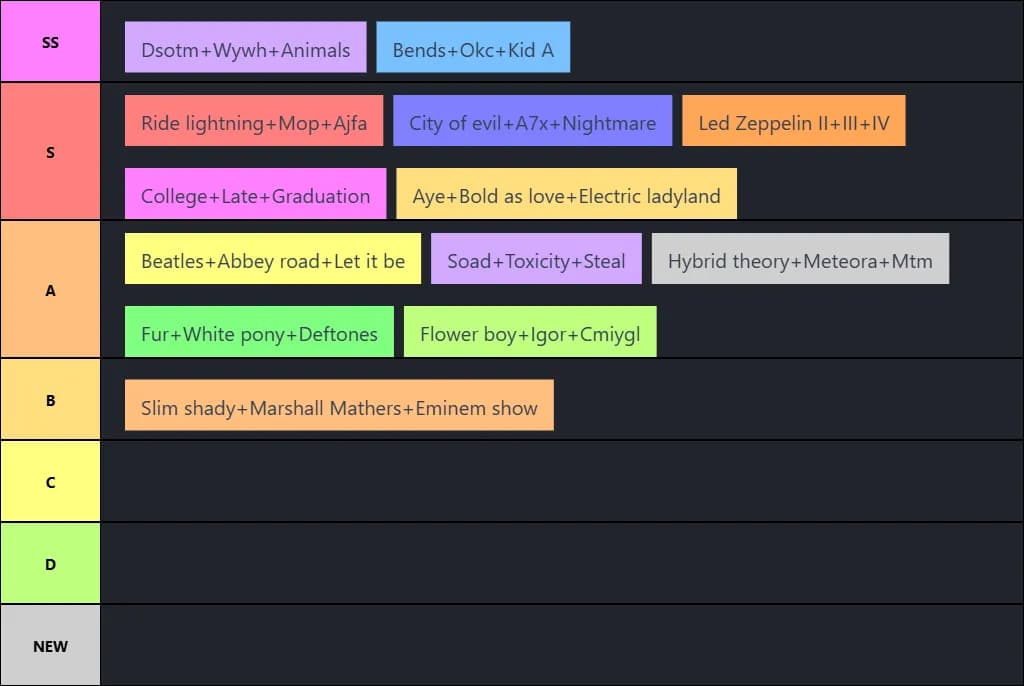Click the NEW tier label

(x=50, y=646)
